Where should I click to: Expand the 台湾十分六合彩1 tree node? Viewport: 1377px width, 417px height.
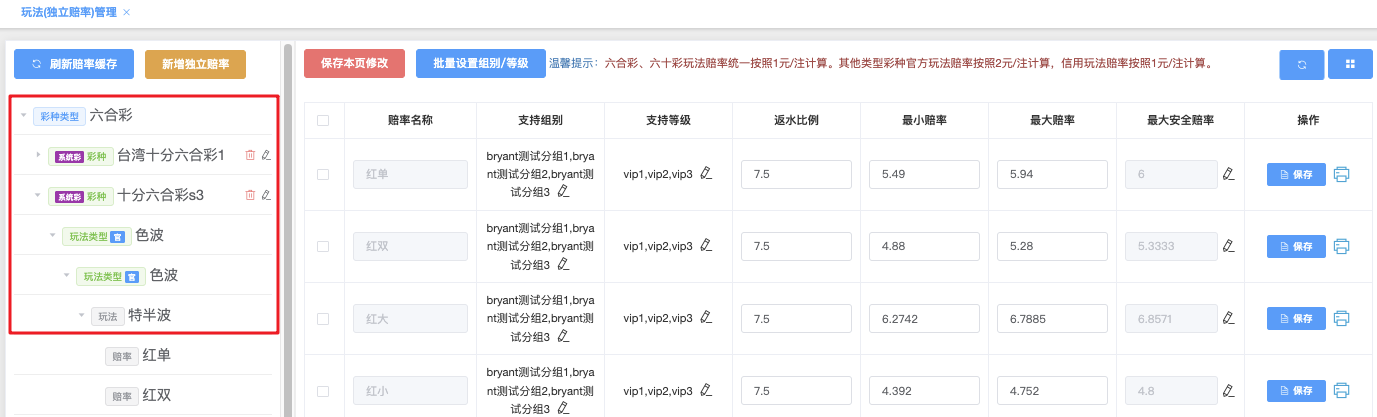coord(38,155)
